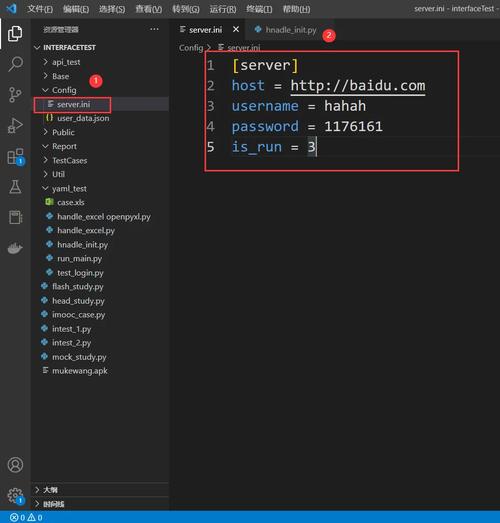Open the Accounts icon in activity bar

pyautogui.click(x=15, y=465)
